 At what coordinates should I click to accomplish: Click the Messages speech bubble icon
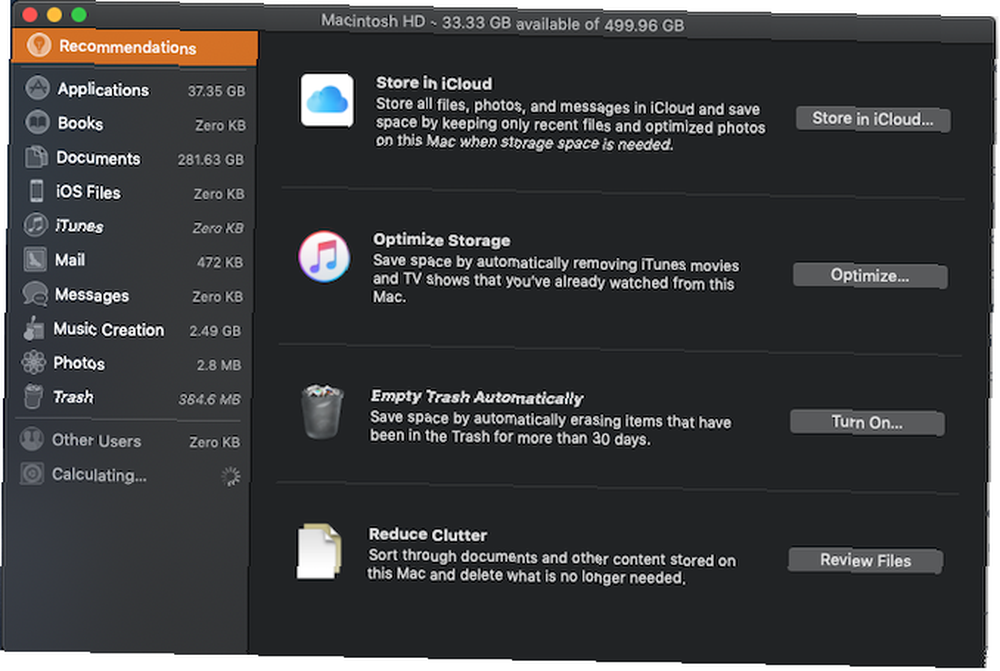coord(35,293)
